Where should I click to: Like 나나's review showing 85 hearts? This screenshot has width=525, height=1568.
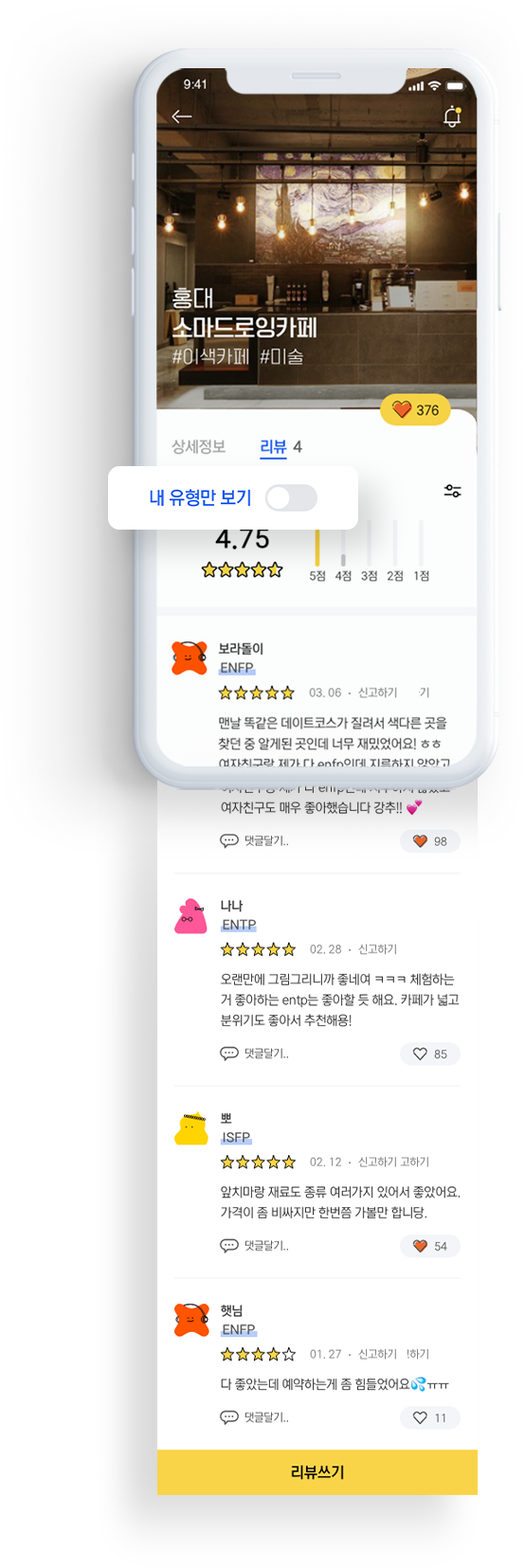[430, 1054]
